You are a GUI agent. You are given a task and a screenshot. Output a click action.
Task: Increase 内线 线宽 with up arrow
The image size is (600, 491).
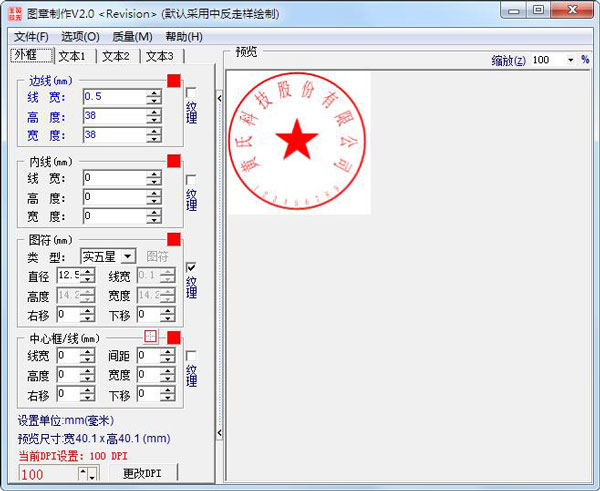click(x=153, y=174)
